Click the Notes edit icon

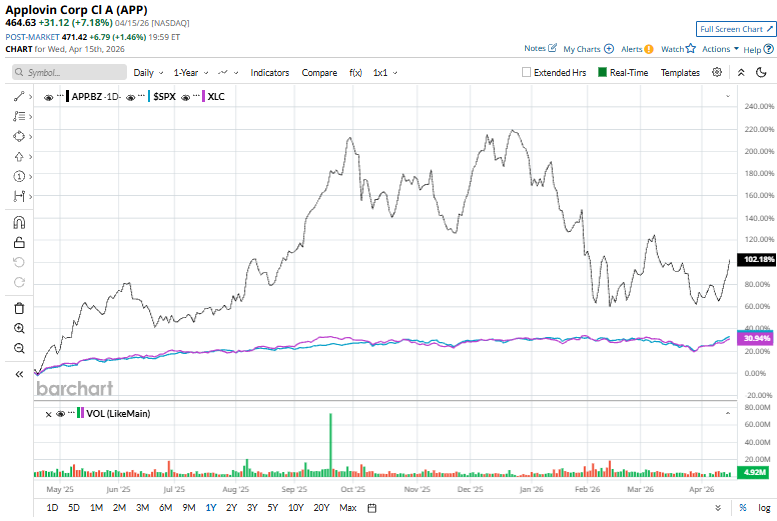(x=553, y=48)
